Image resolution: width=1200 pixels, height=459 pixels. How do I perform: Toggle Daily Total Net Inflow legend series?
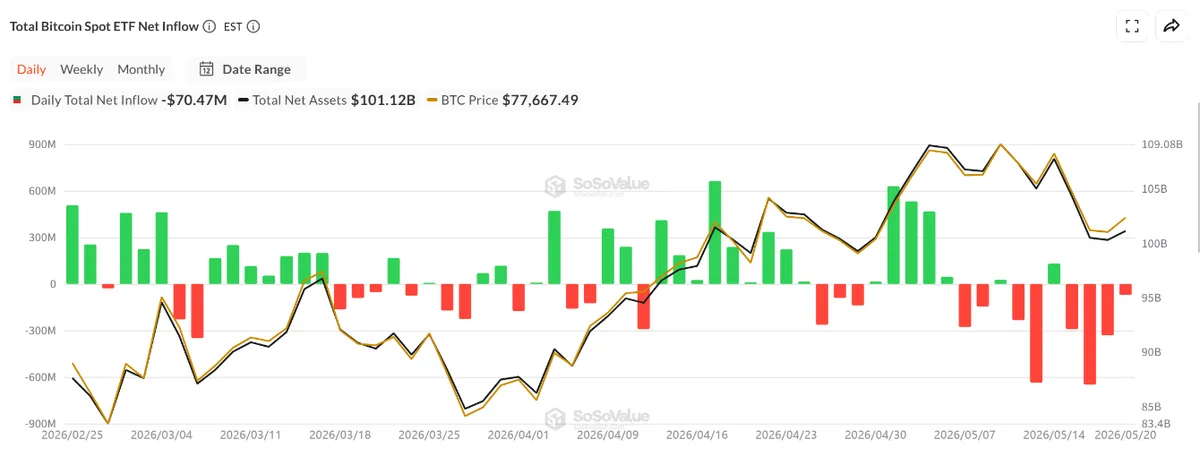click(119, 100)
